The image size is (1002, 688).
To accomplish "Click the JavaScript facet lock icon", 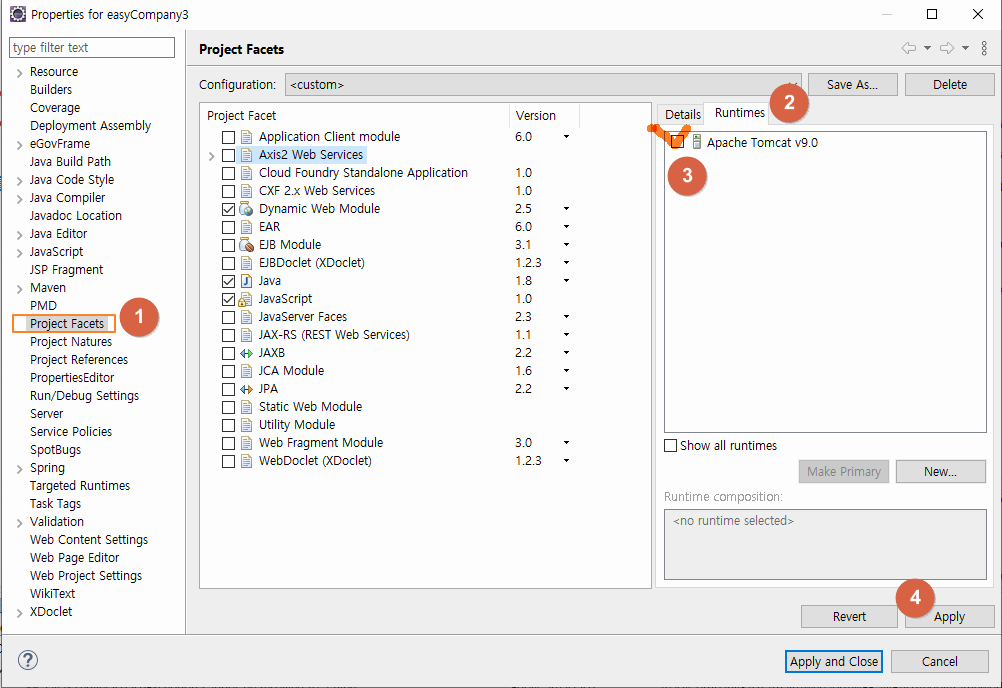I will point(245,299).
